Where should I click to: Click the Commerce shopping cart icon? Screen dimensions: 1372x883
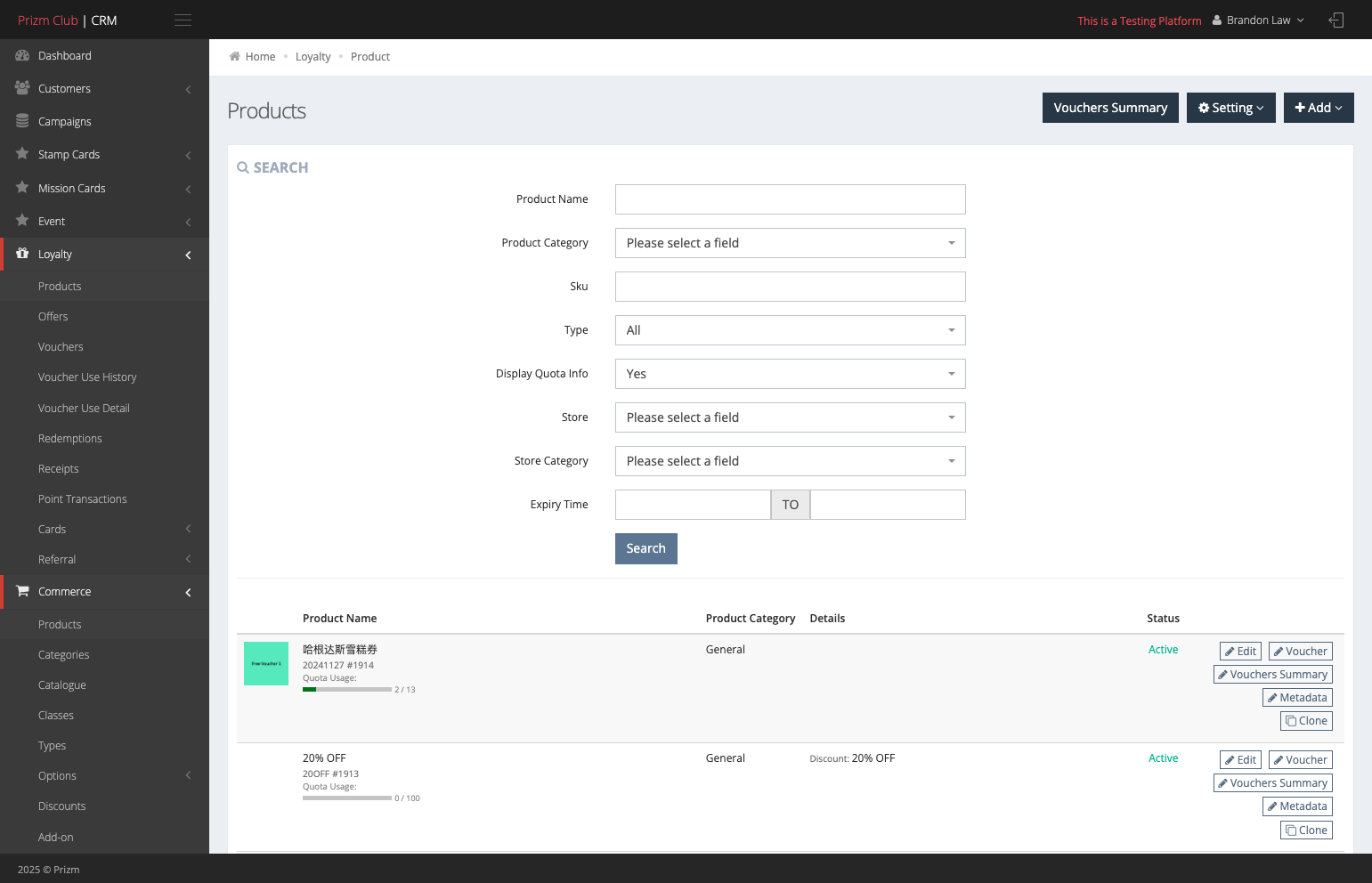[22, 591]
